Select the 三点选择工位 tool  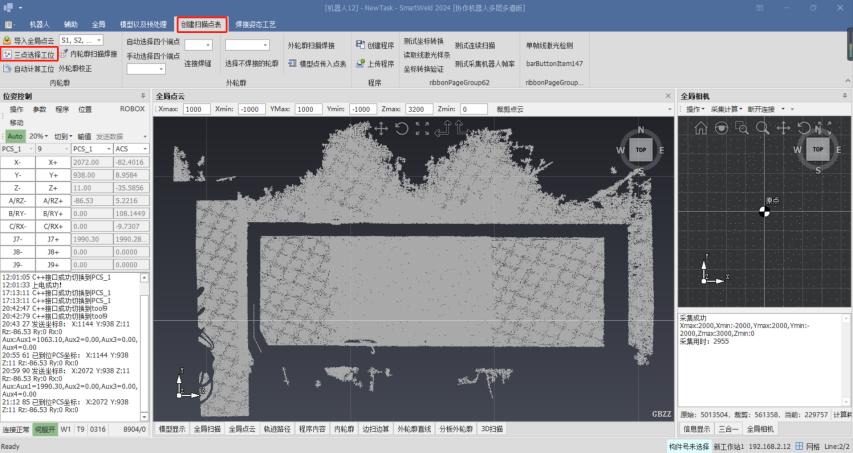29,55
